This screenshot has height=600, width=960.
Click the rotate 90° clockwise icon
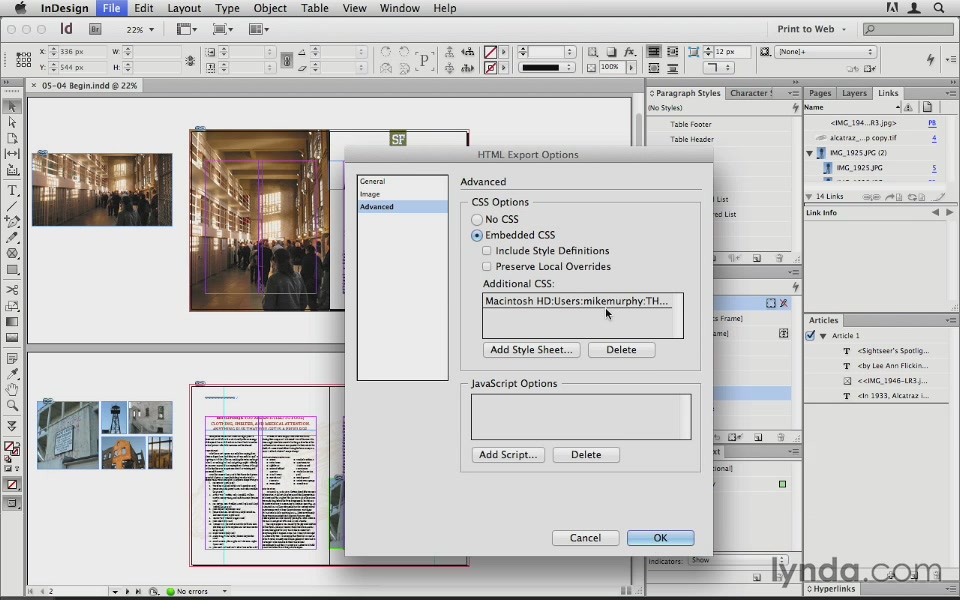coord(386,52)
